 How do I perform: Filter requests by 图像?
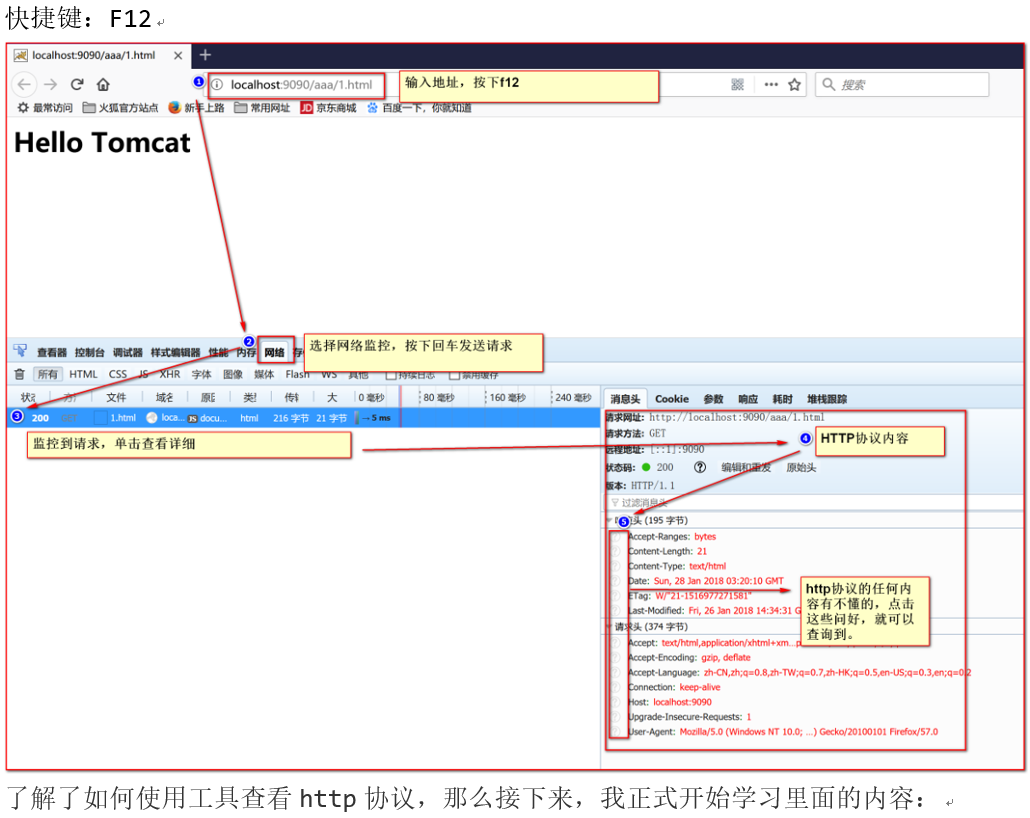click(233, 374)
